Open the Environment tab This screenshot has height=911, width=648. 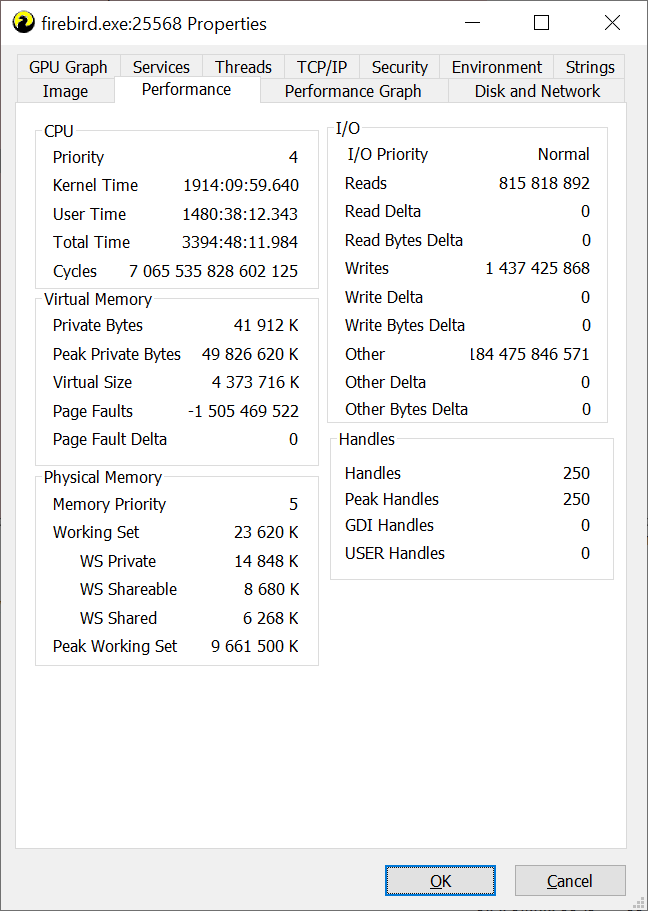pos(496,67)
